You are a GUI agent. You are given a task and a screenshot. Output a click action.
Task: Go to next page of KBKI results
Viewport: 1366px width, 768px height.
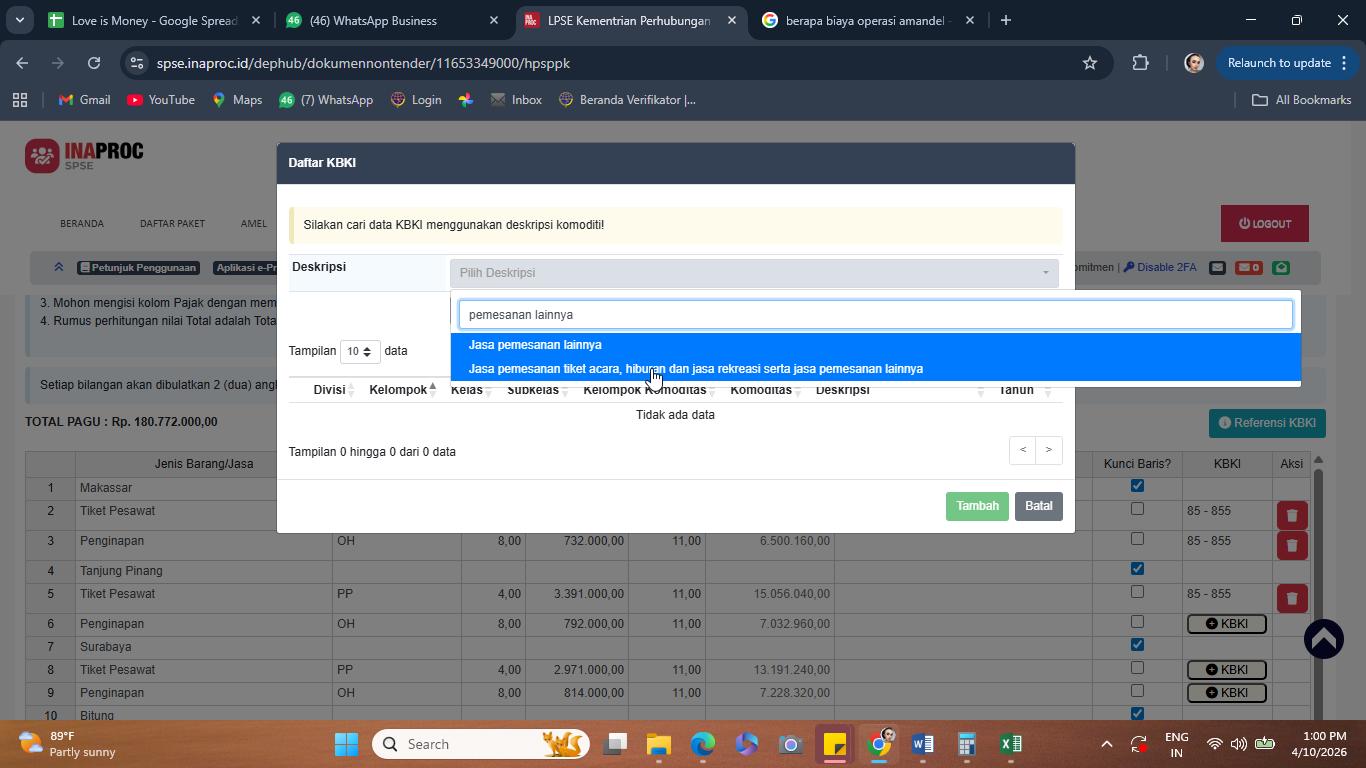tap(1048, 450)
